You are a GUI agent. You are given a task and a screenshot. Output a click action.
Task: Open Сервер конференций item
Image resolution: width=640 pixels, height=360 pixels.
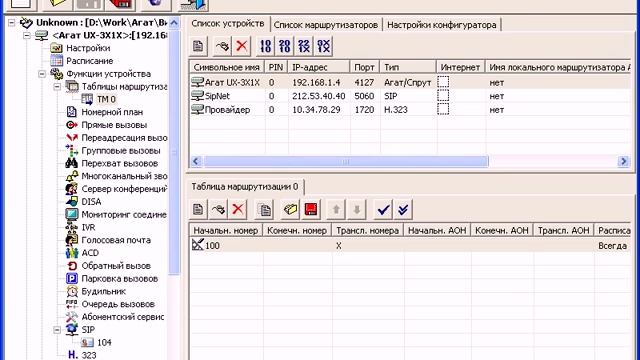(124, 189)
